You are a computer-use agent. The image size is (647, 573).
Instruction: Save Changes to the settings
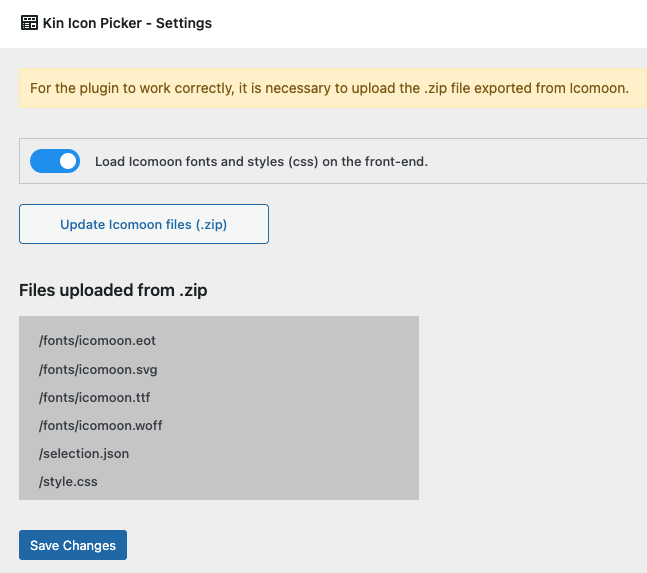(73, 545)
